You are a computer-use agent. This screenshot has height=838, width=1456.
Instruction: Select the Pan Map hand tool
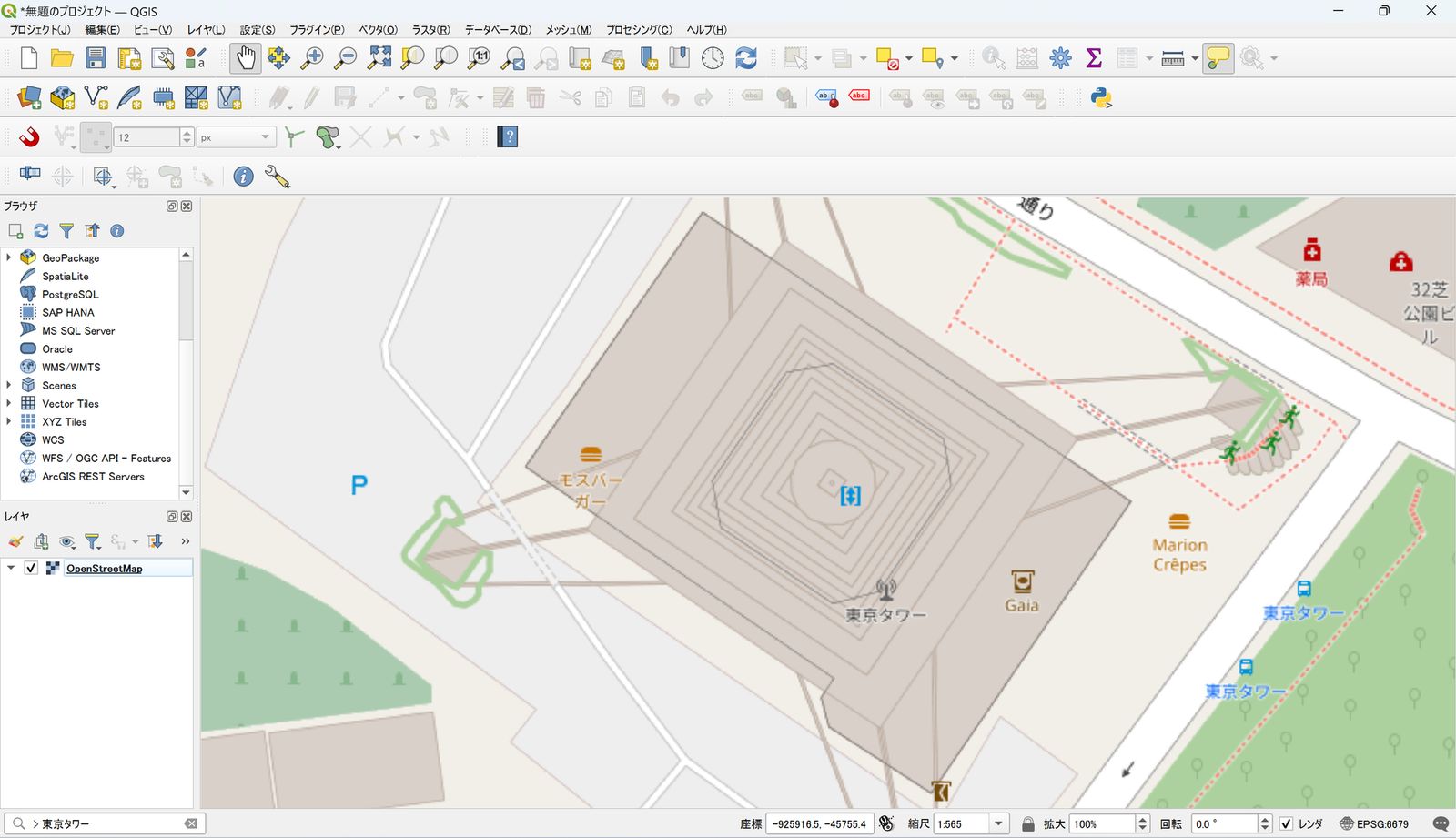pyautogui.click(x=245, y=58)
